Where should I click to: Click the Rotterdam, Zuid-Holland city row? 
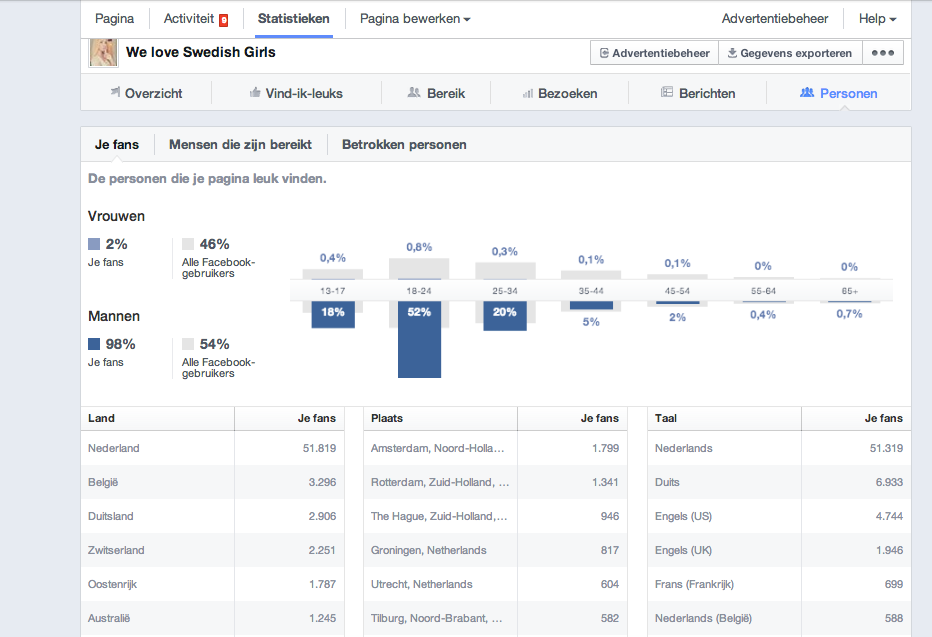[x=495, y=482]
